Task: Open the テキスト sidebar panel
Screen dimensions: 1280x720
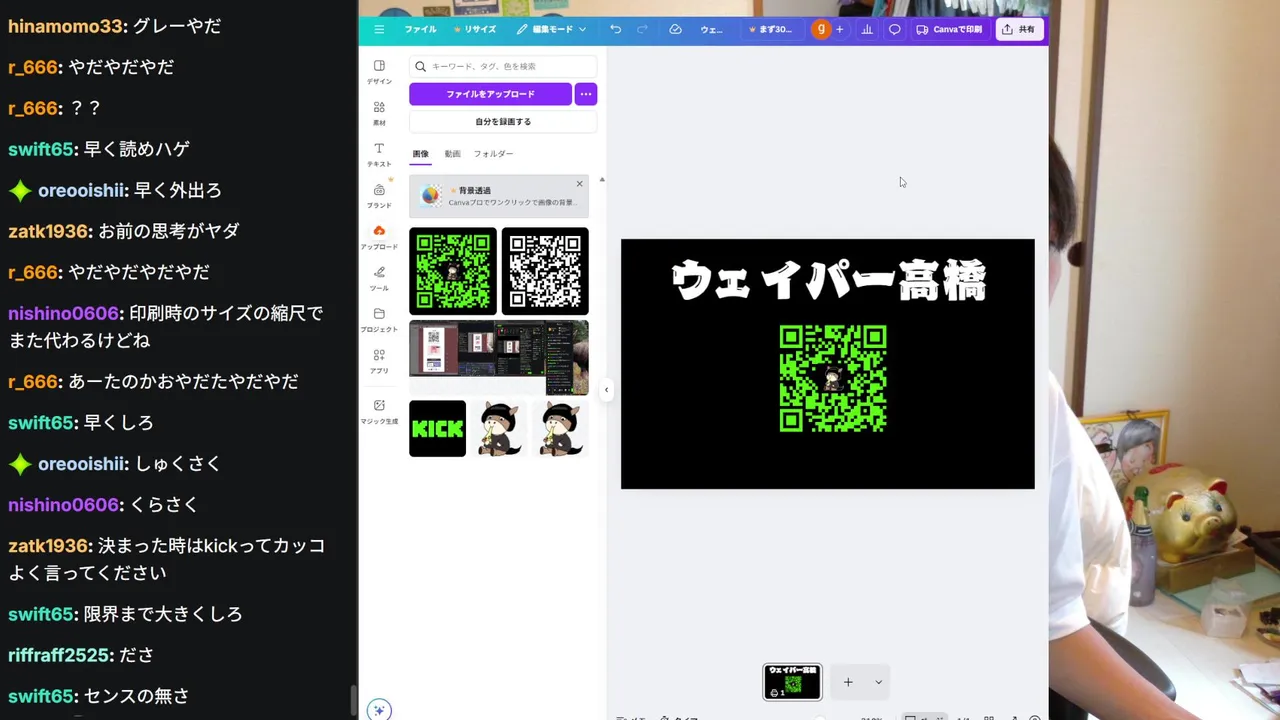Action: click(x=379, y=154)
